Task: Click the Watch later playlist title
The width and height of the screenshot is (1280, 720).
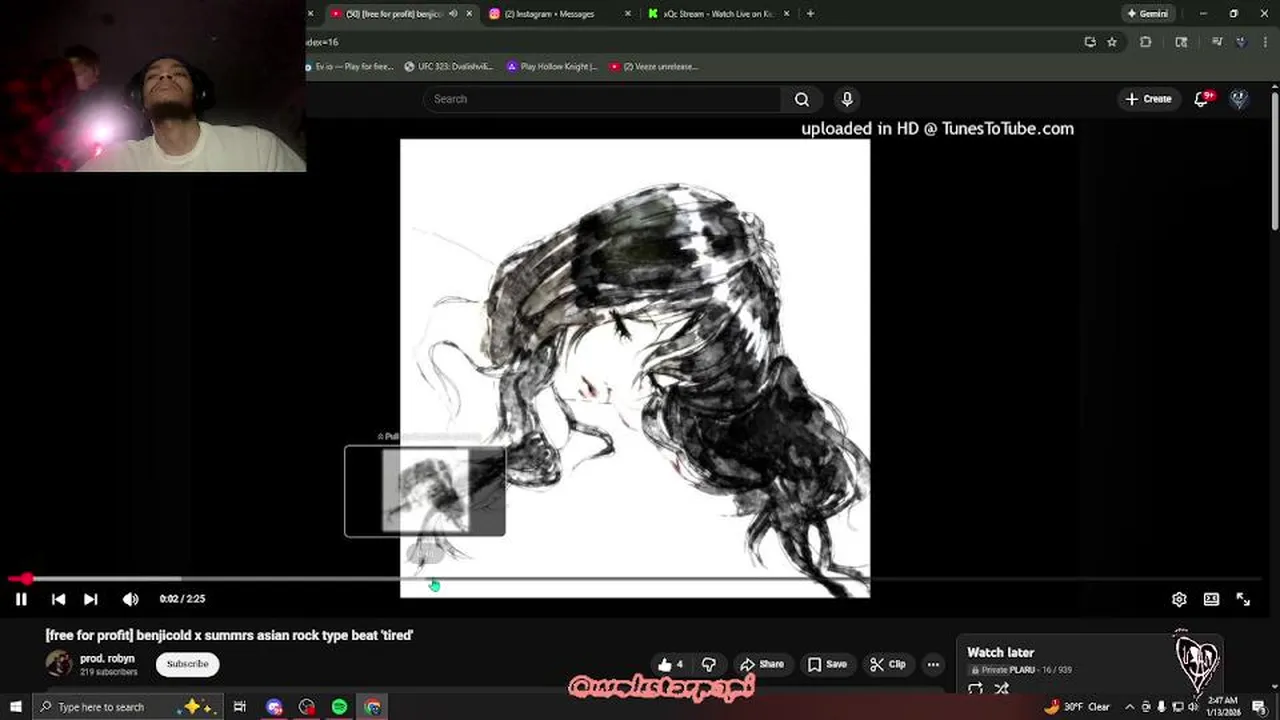Action: [x=1000, y=652]
